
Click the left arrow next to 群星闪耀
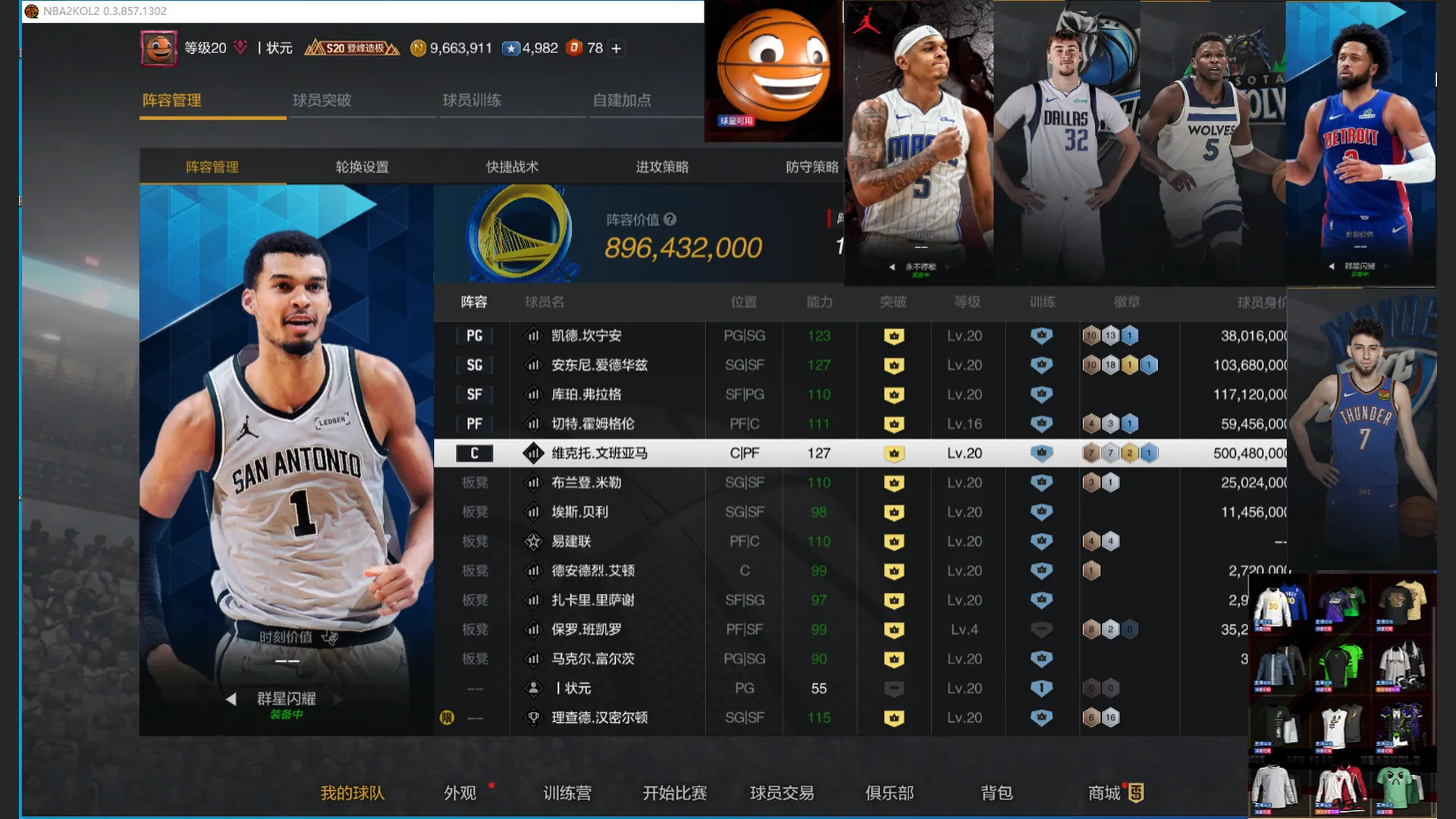tap(231, 699)
